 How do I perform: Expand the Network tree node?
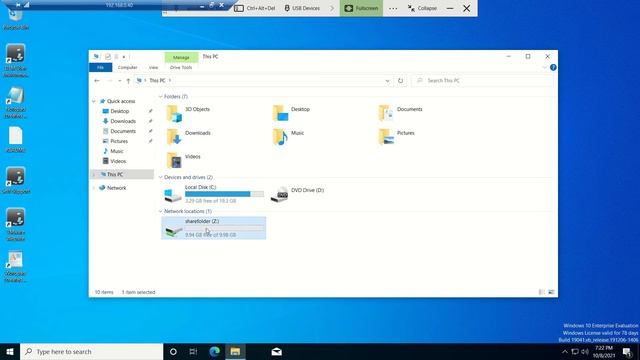(x=94, y=188)
